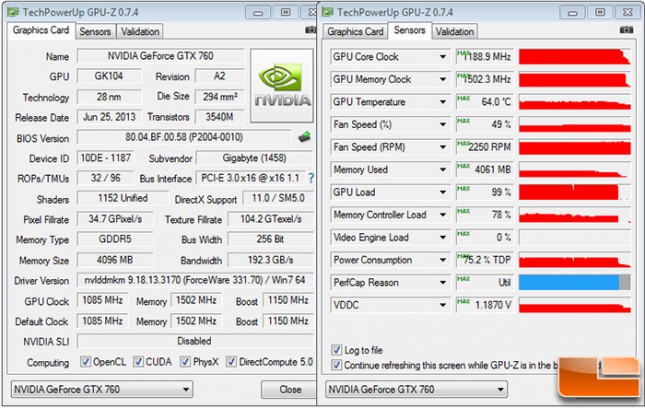Minimize the left GPU-Z window
Screen dimensions: 645x408
click(x=258, y=12)
